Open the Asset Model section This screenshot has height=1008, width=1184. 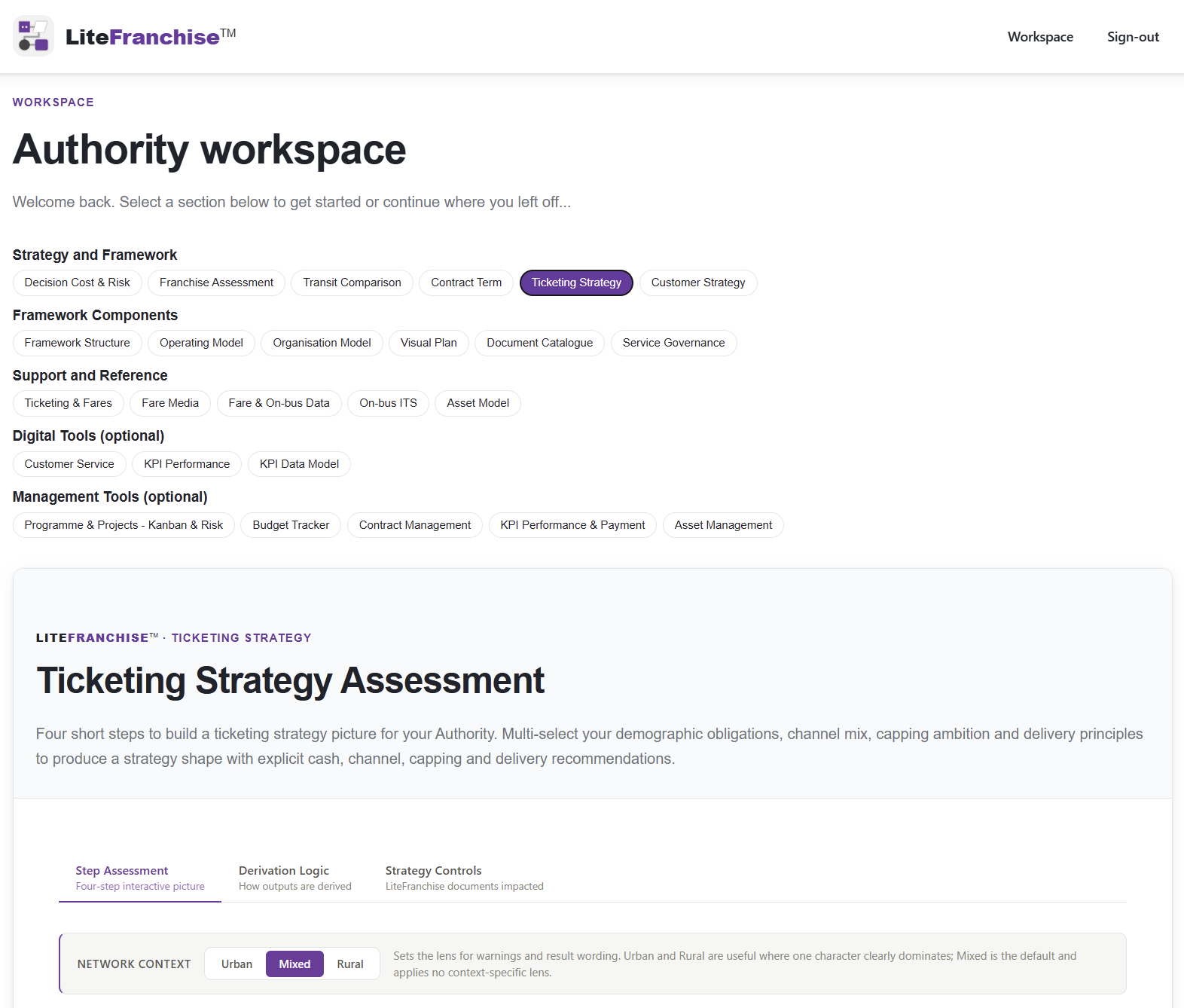click(x=478, y=403)
